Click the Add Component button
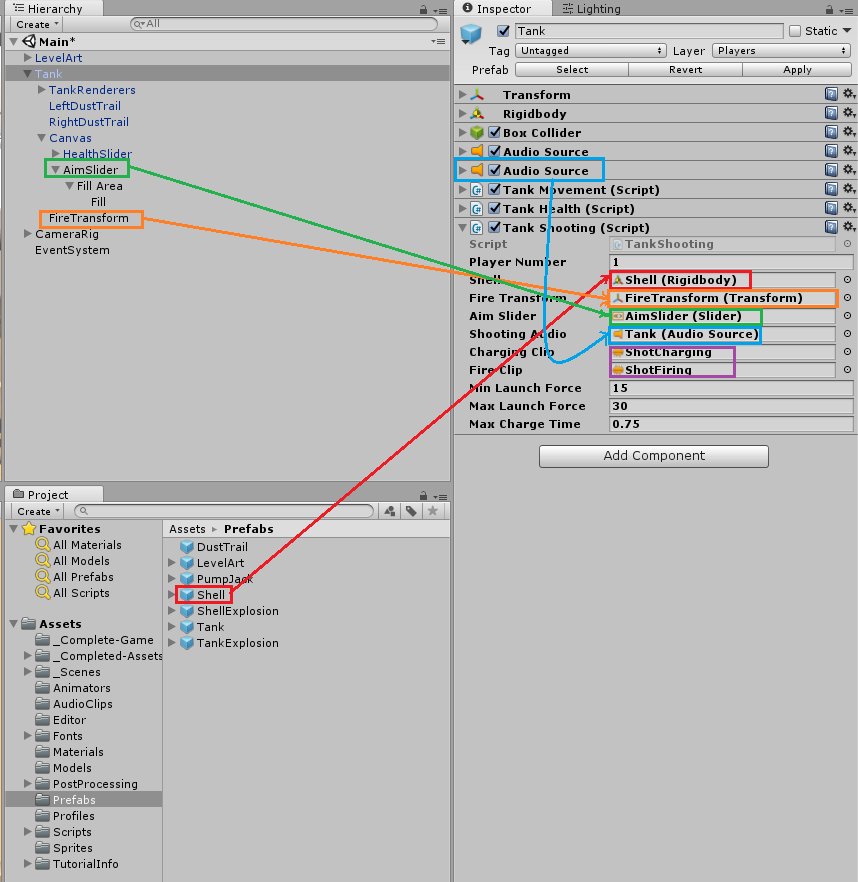 (653, 456)
